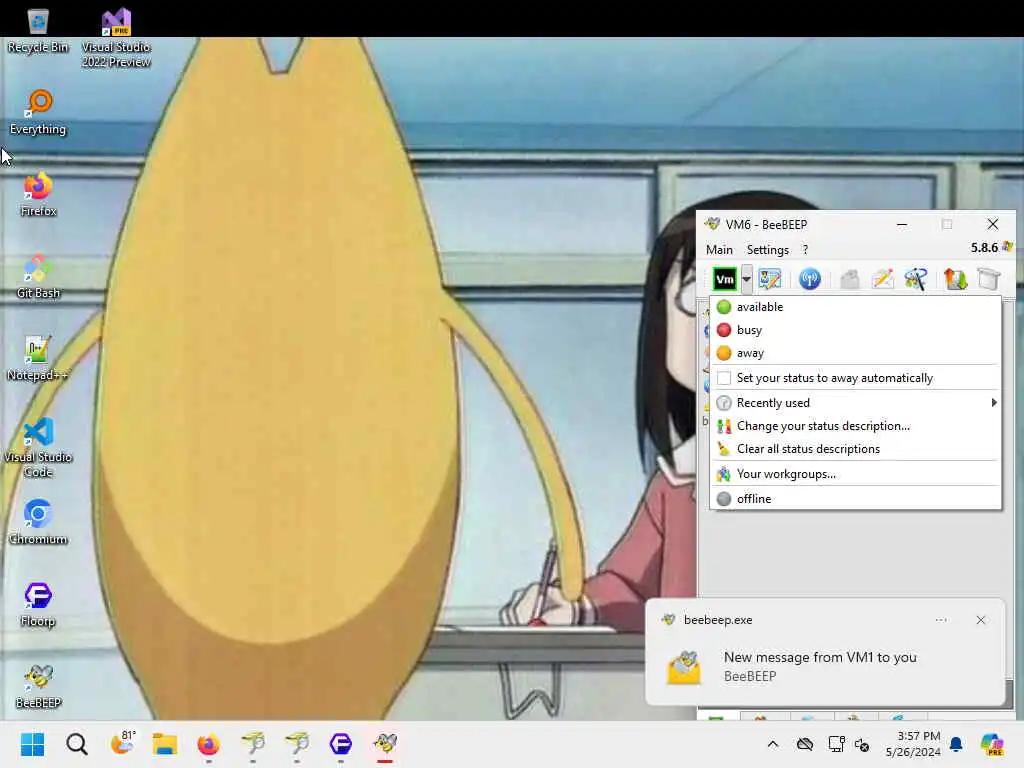The image size is (1024, 768).
Task: Set status to available
Action: (x=856, y=307)
